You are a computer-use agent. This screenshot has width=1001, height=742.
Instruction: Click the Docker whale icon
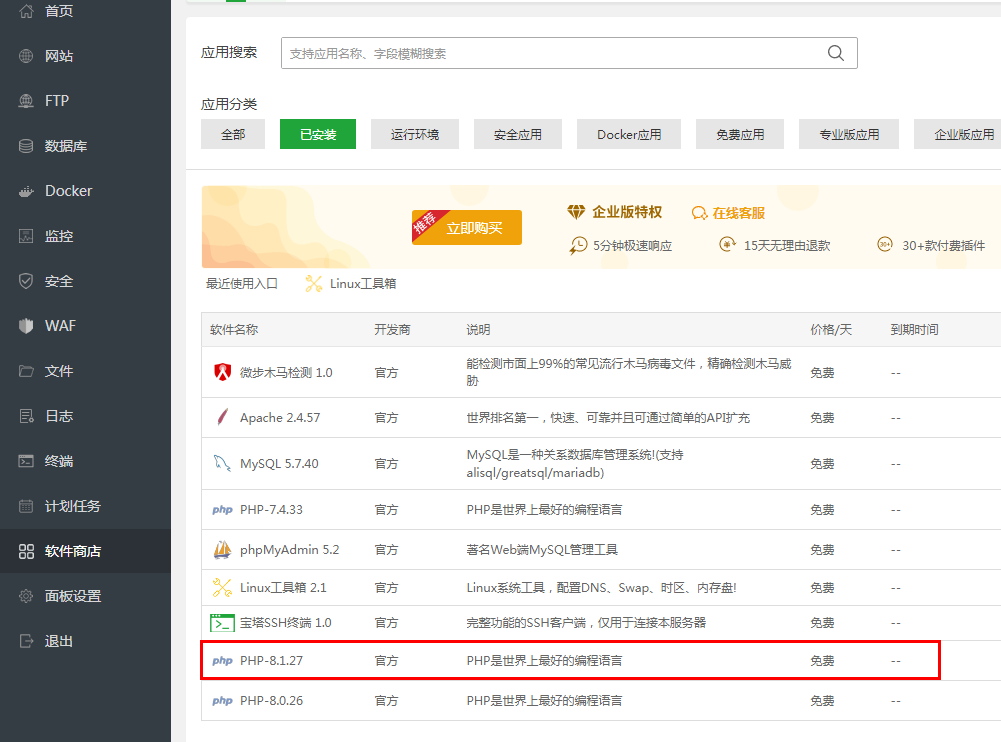(x=26, y=191)
